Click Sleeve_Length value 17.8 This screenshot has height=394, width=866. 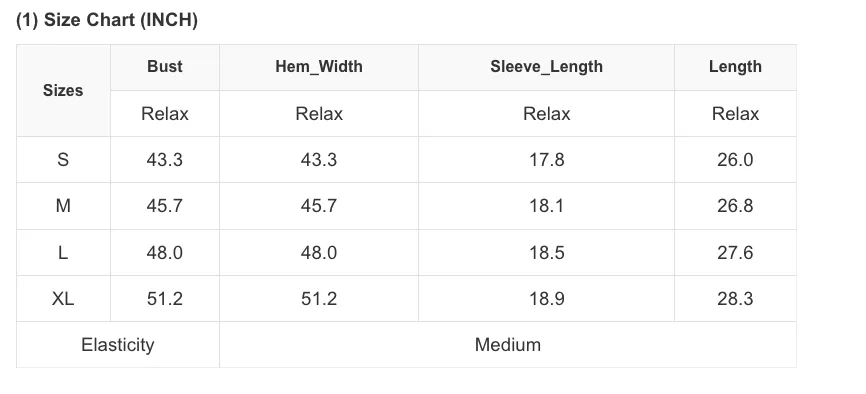(546, 160)
